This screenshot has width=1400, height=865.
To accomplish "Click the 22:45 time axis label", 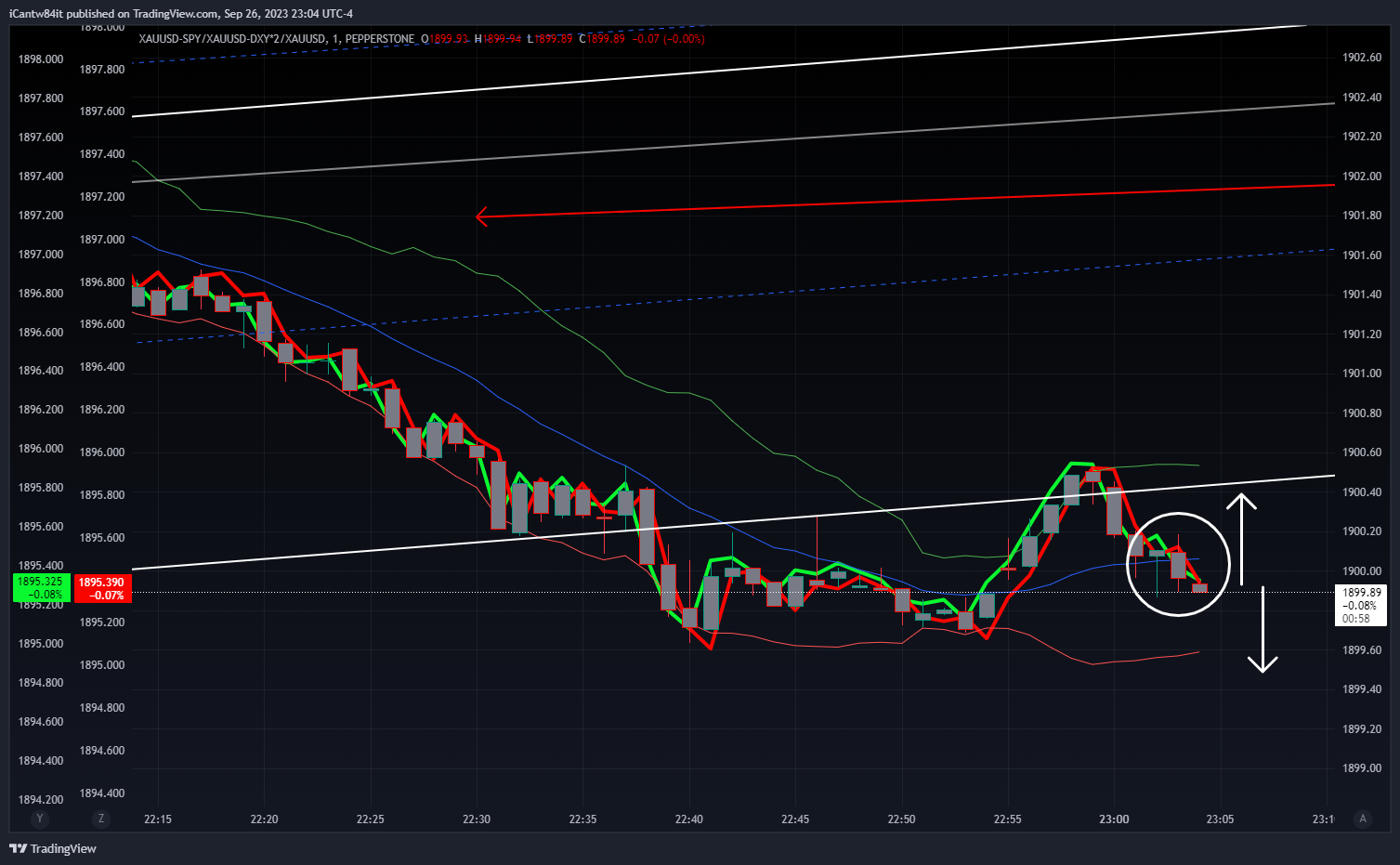I will pos(795,819).
